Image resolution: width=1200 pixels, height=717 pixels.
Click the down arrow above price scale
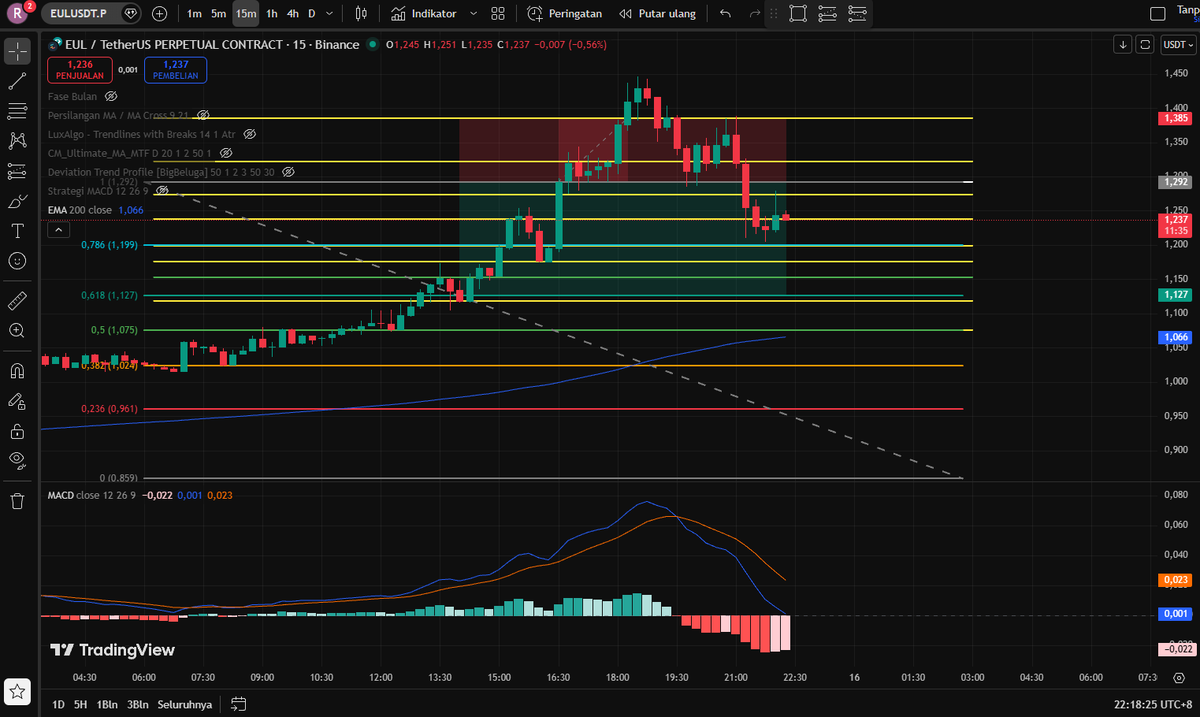(1123, 44)
